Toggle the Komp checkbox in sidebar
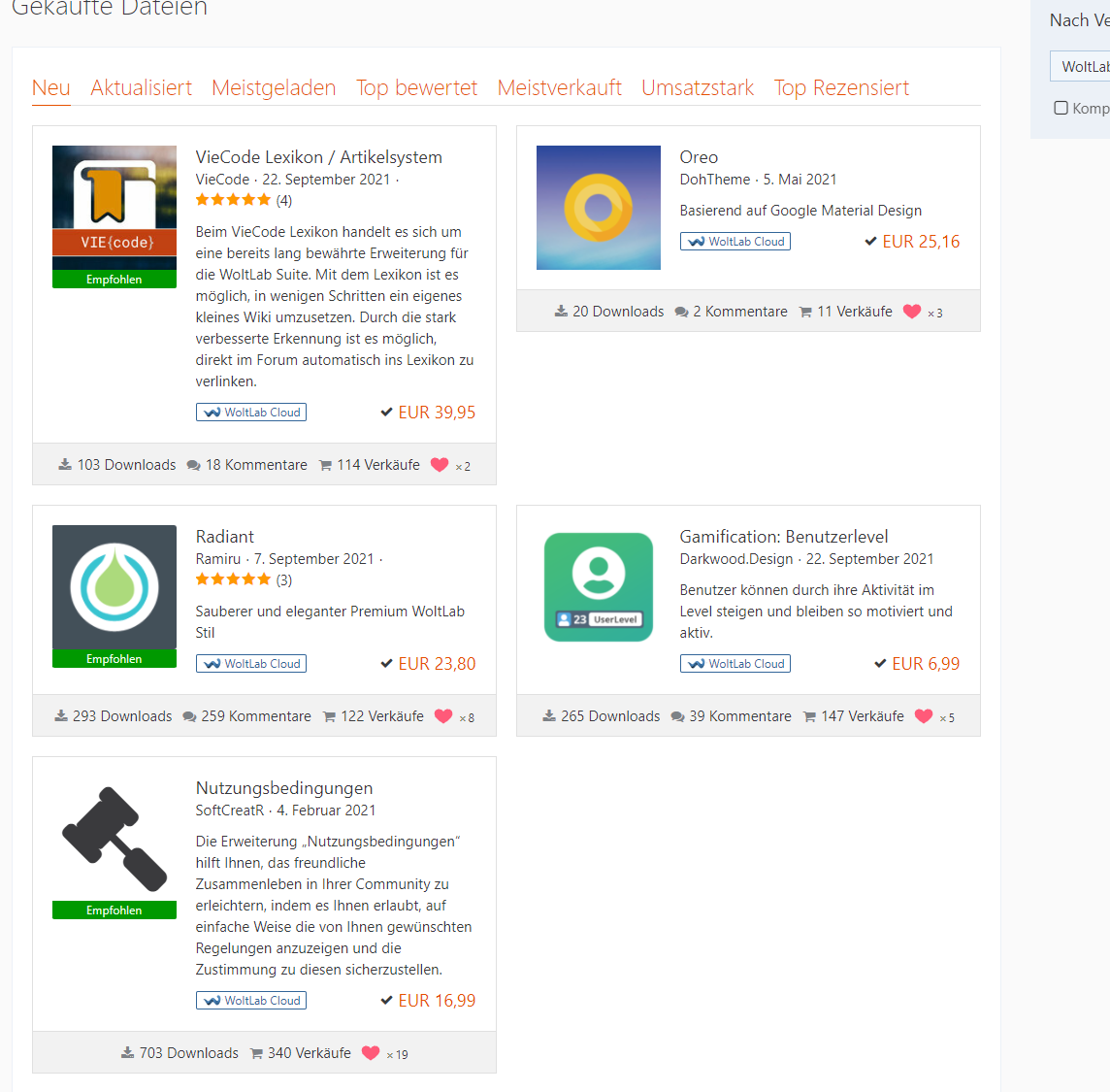Image resolution: width=1110 pixels, height=1092 pixels. click(1061, 108)
